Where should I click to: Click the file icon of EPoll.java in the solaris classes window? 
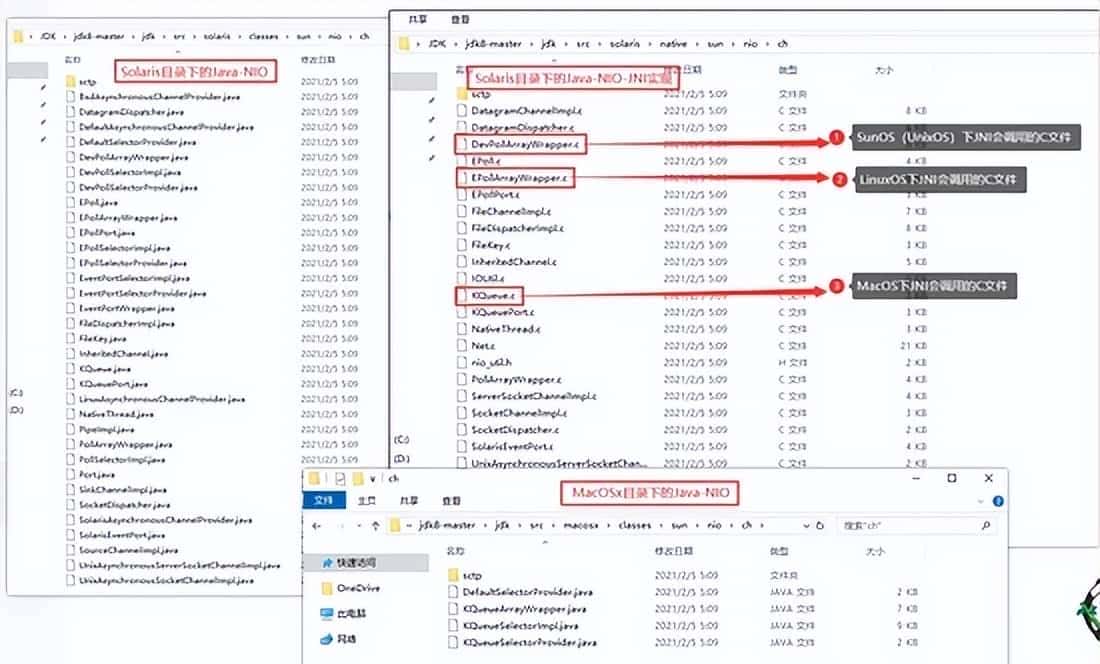coord(70,202)
